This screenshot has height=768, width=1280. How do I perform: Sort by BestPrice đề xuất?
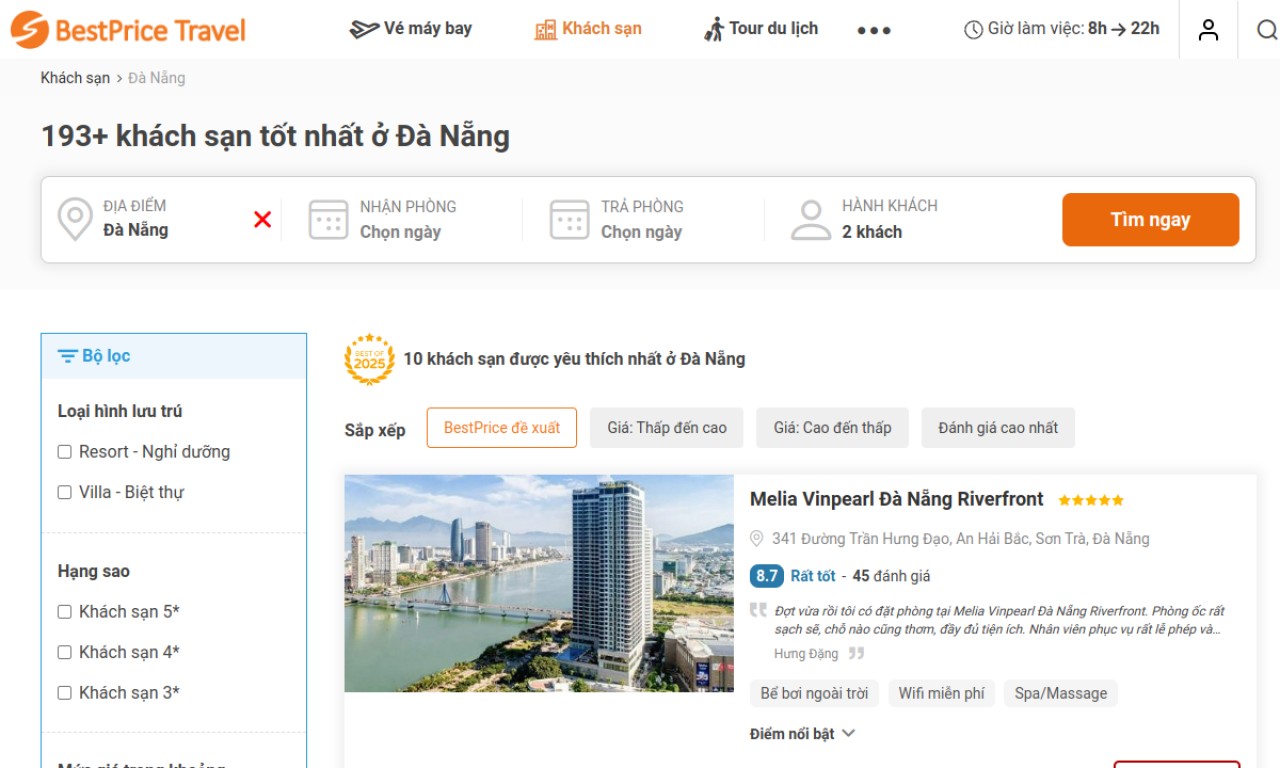(x=502, y=428)
